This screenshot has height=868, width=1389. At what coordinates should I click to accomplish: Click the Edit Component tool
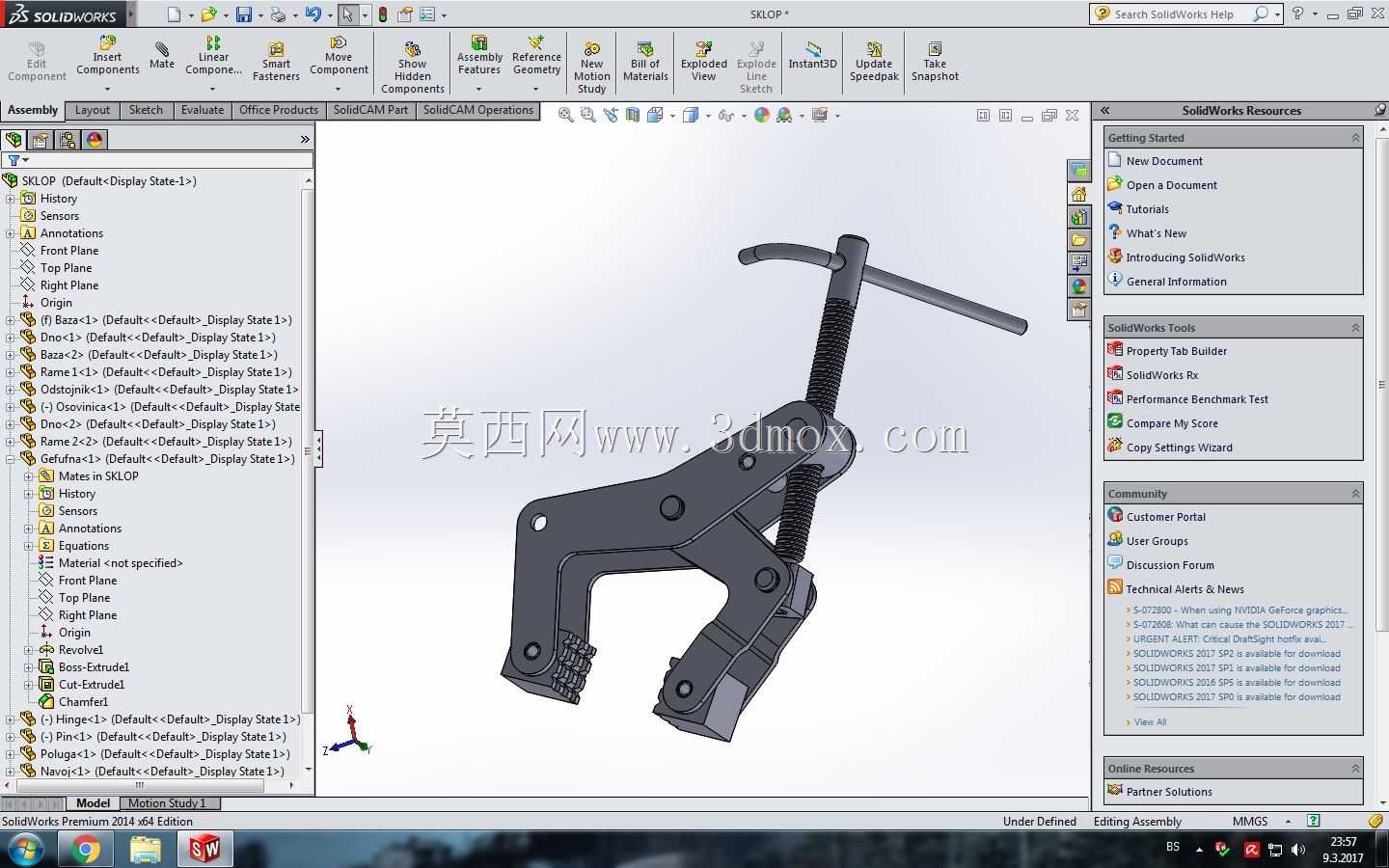tap(37, 62)
